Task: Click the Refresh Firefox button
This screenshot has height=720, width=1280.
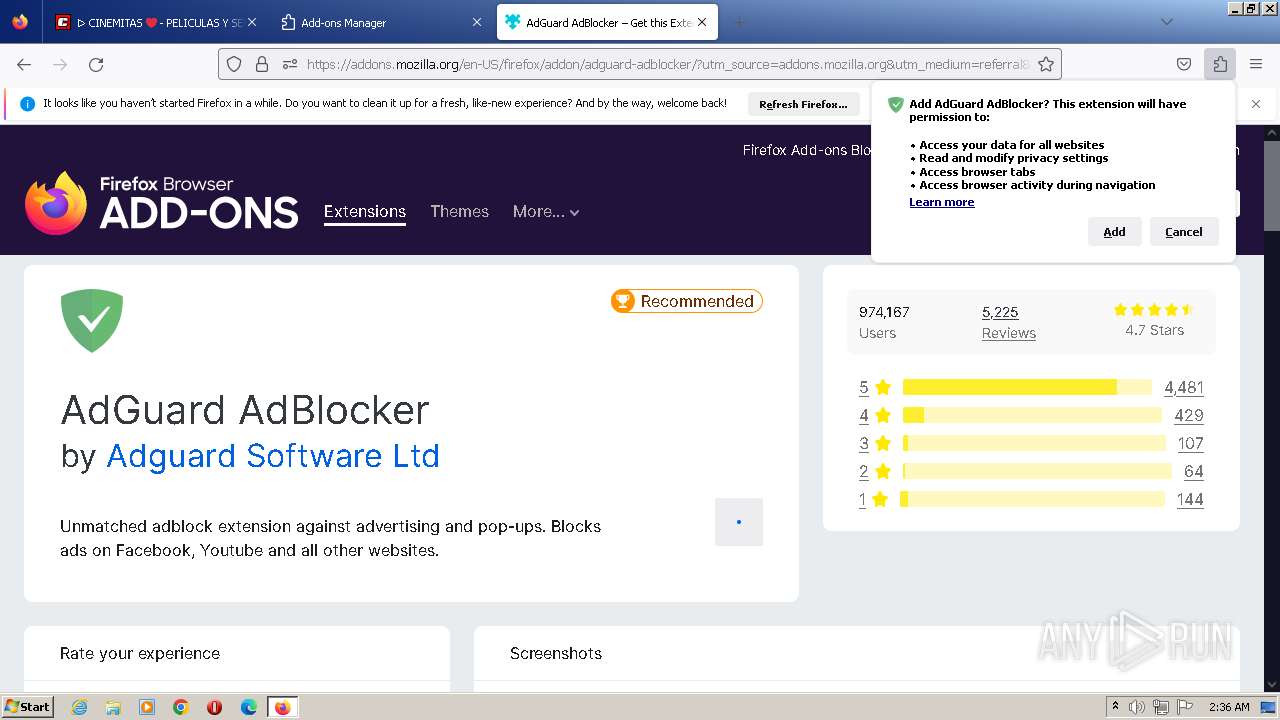Action: pos(803,104)
